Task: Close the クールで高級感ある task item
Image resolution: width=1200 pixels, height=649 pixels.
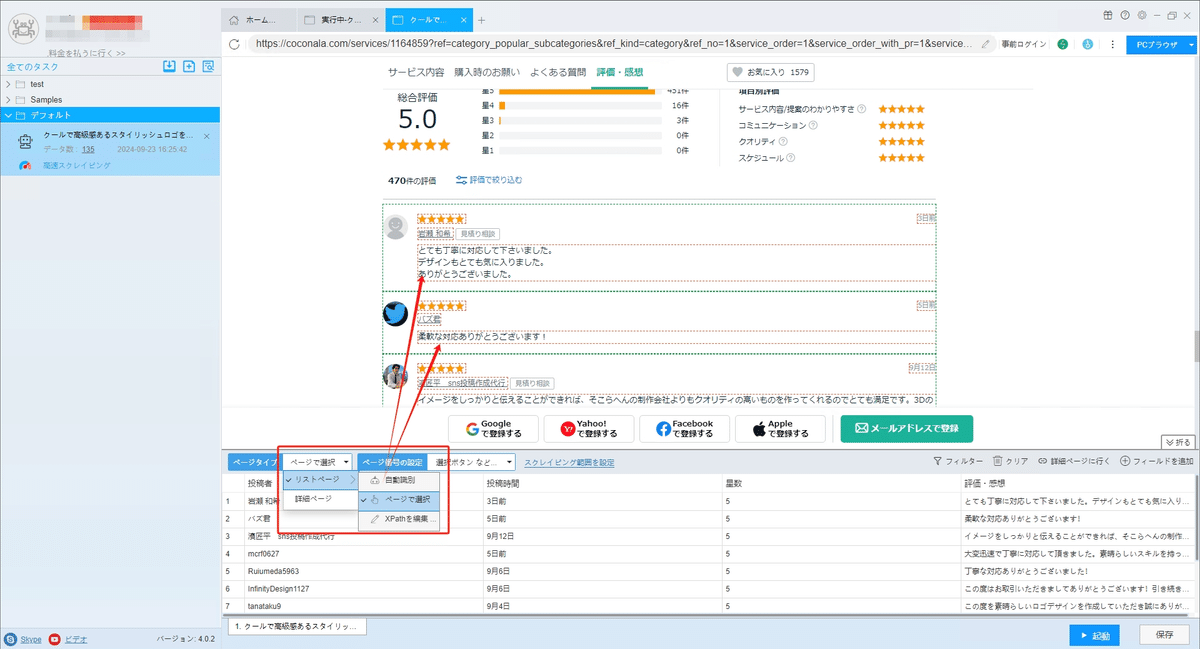Action: click(207, 135)
